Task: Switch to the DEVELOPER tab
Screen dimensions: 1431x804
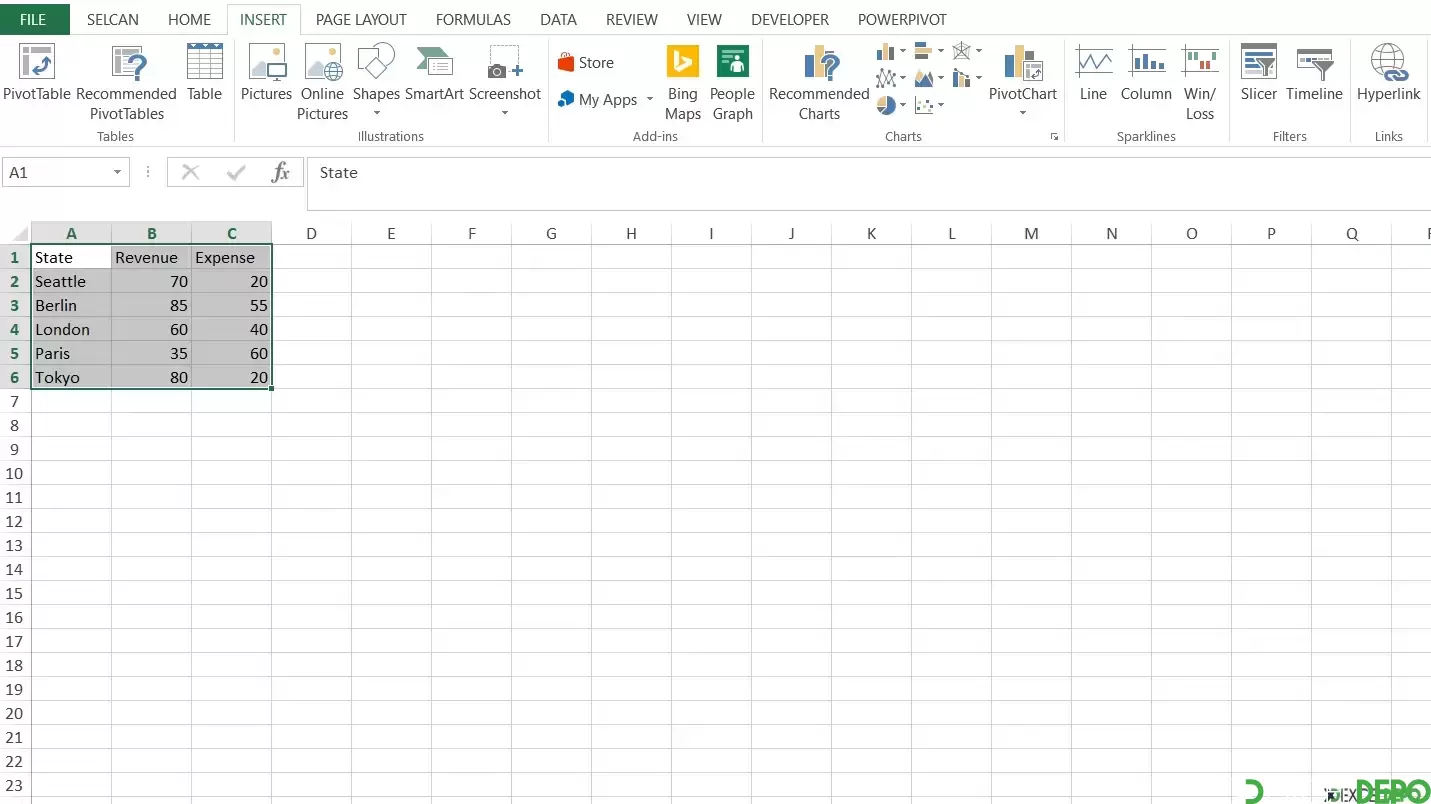Action: click(790, 19)
